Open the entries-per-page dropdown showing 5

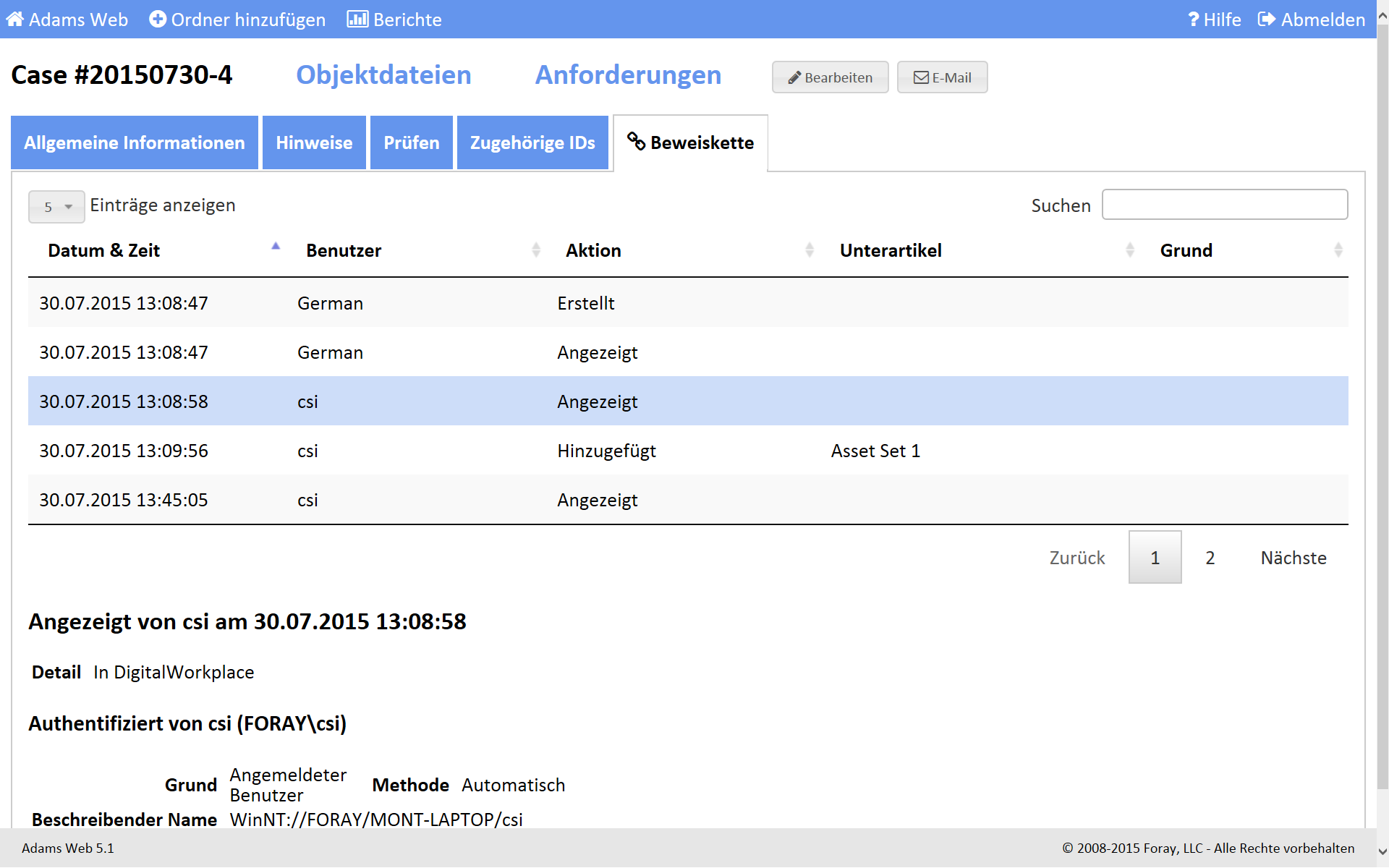coord(56,207)
